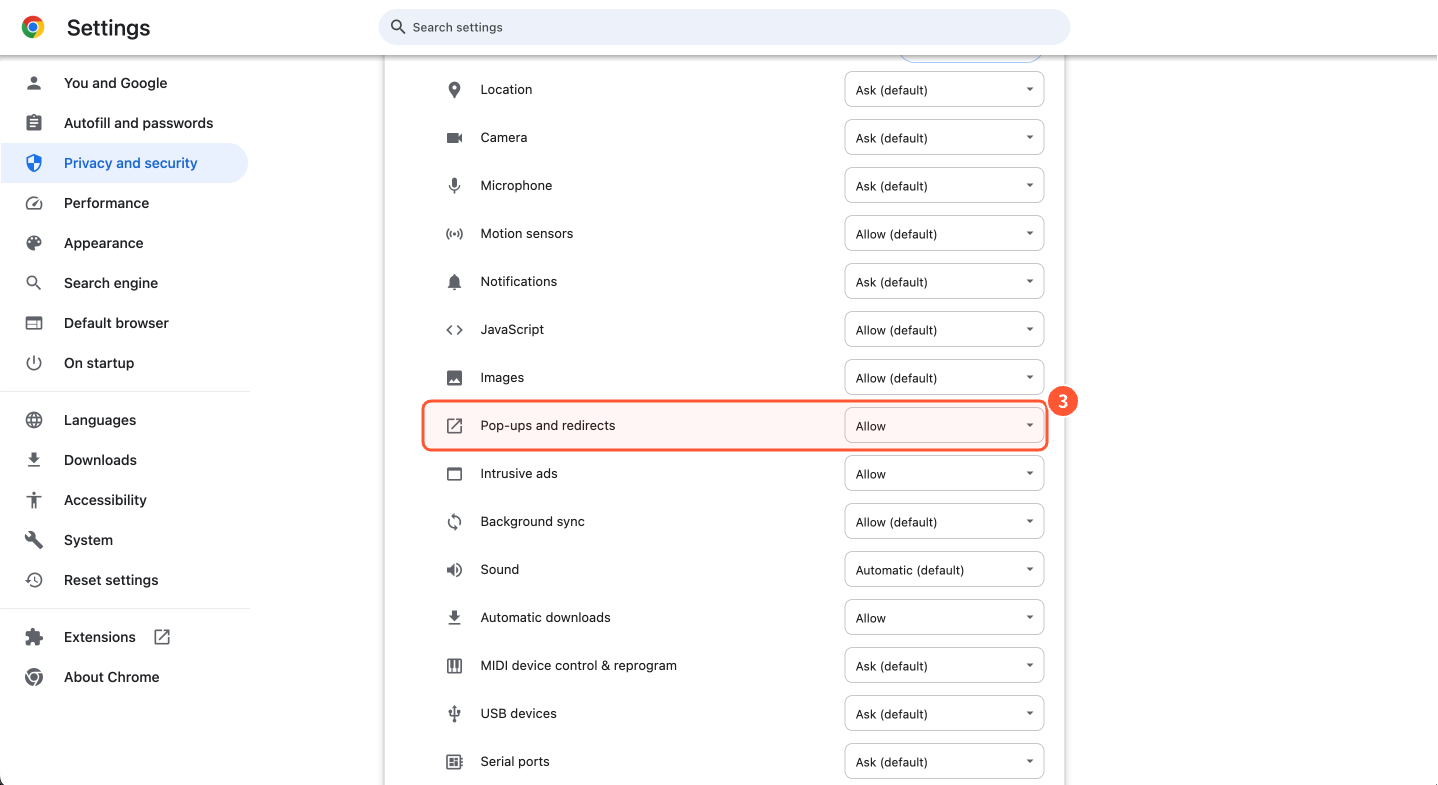Click the Notifications bell icon

(x=454, y=282)
